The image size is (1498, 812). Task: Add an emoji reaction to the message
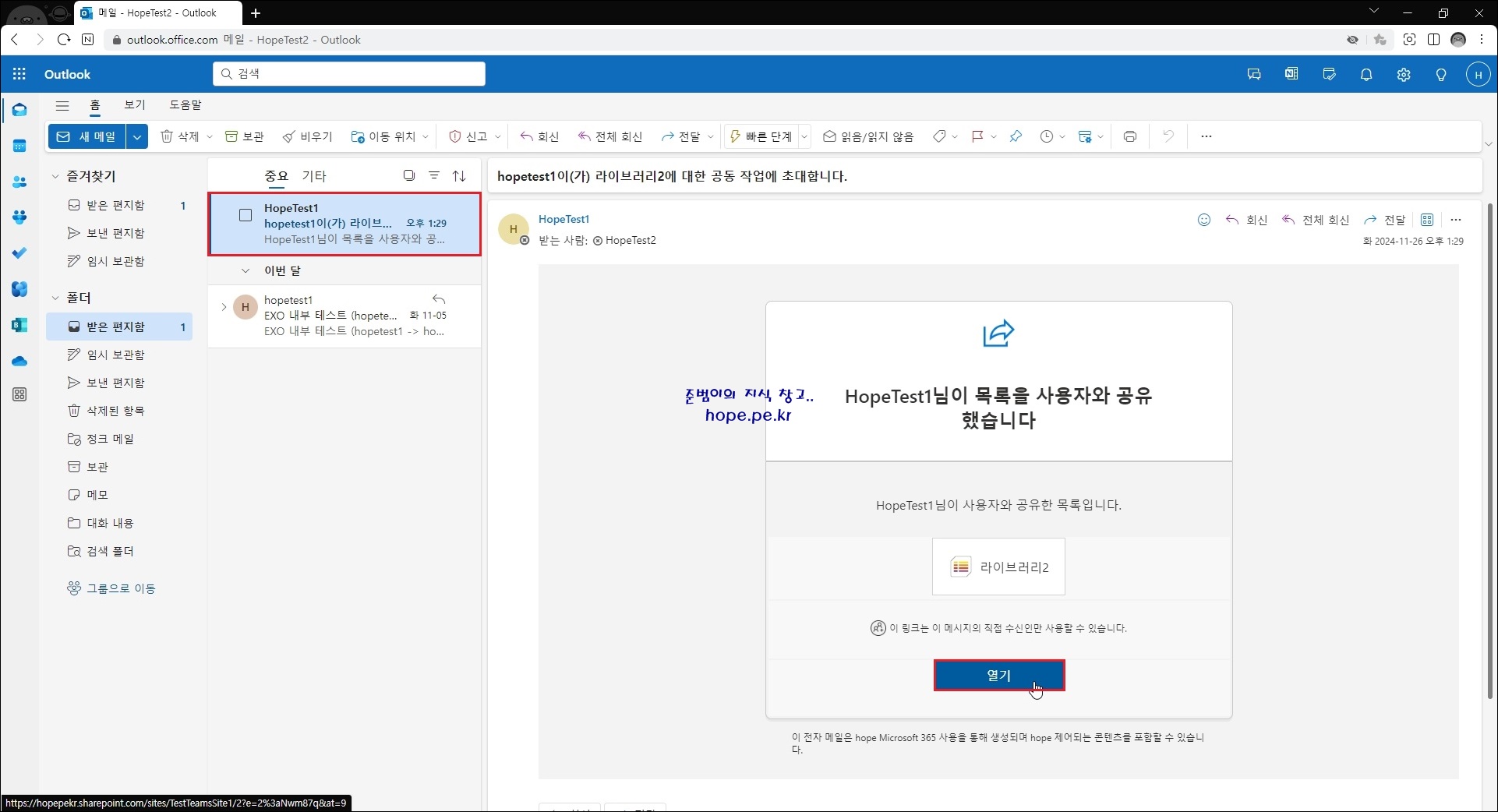(1204, 220)
